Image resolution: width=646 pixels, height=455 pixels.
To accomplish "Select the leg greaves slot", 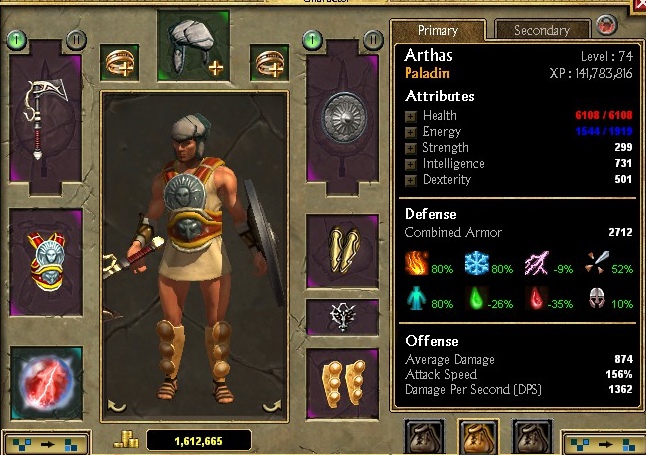I will [x=342, y=384].
